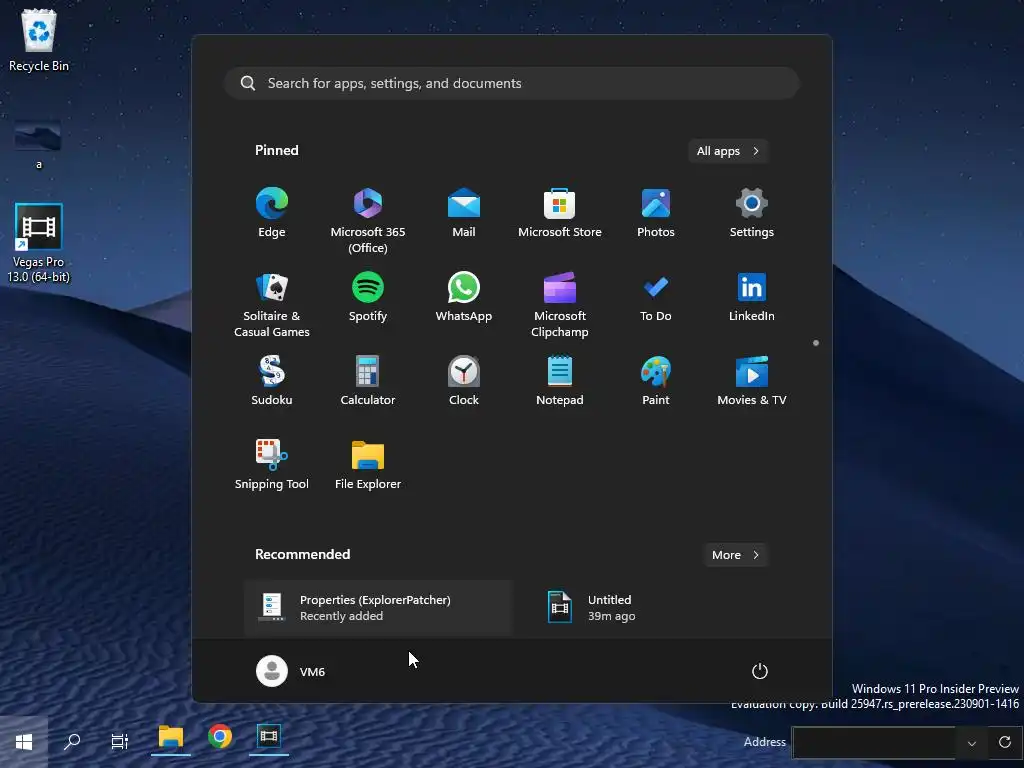The width and height of the screenshot is (1024, 768).
Task: Launch Solitaire & Casual Games
Action: 272,305
